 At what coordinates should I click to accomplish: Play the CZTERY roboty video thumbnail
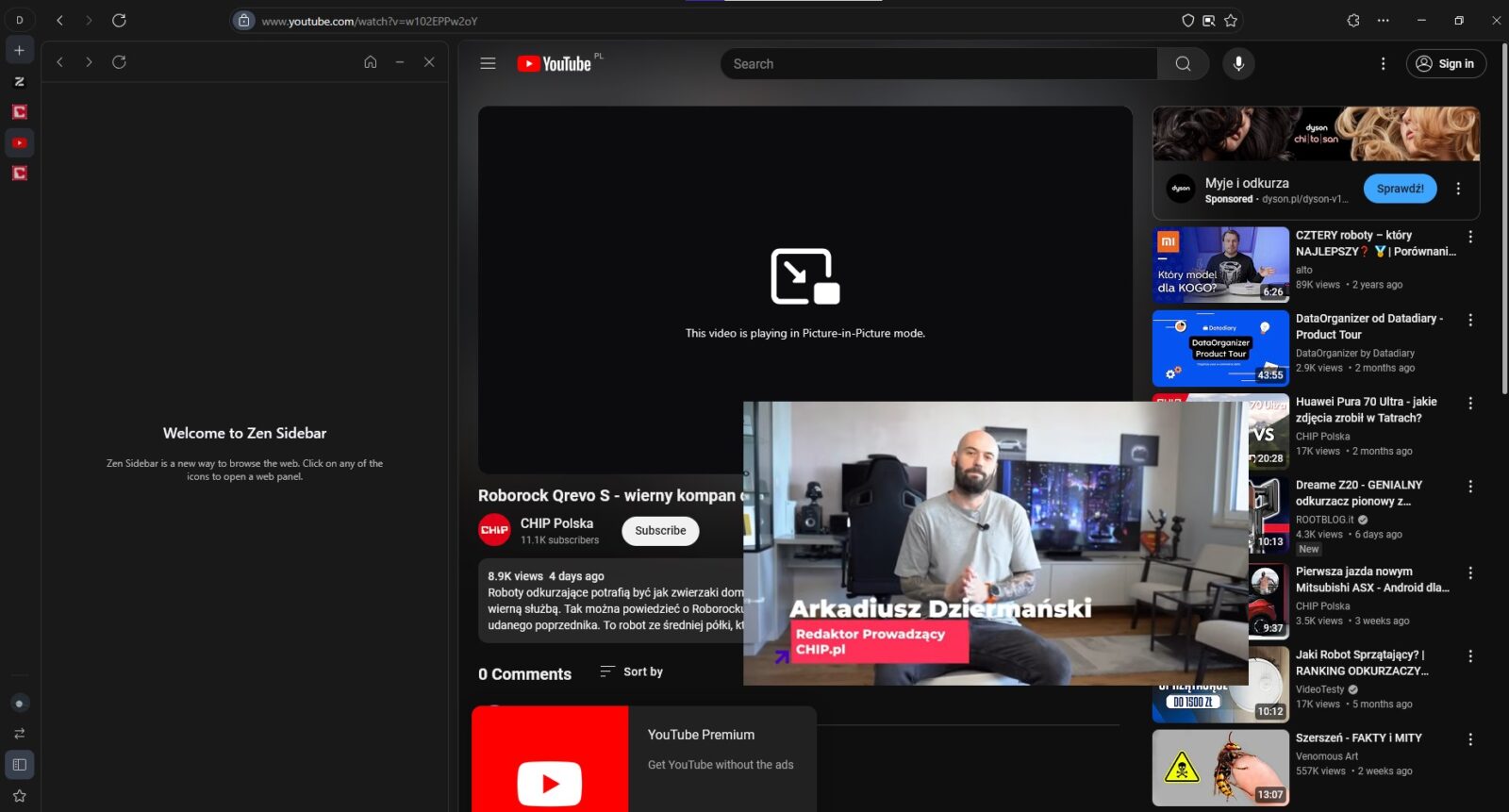[1220, 264]
